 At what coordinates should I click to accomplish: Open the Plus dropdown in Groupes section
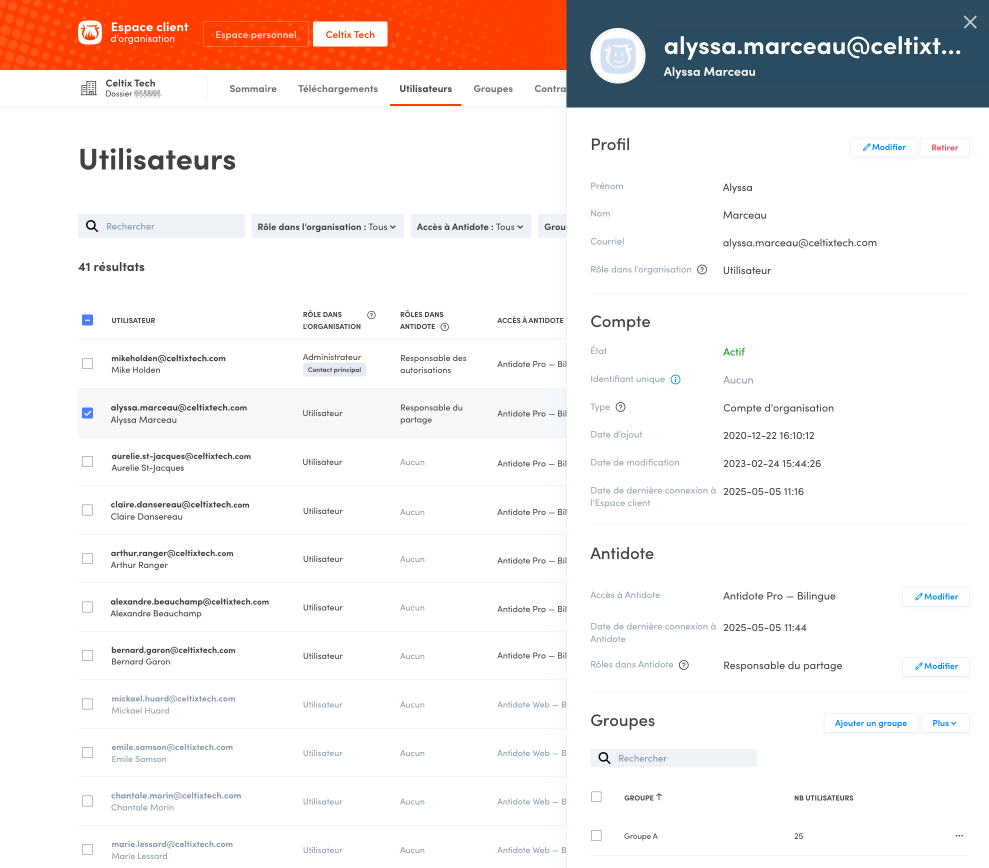coord(945,723)
